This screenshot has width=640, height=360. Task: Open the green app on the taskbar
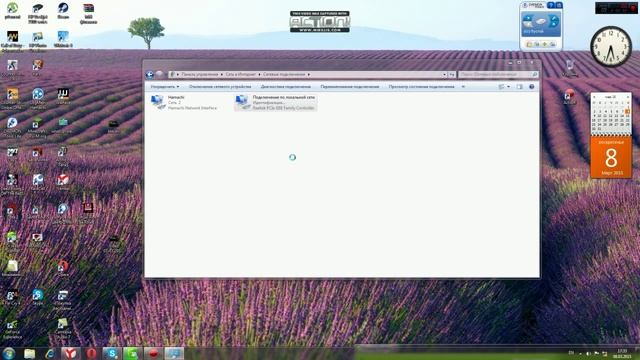coord(132,353)
